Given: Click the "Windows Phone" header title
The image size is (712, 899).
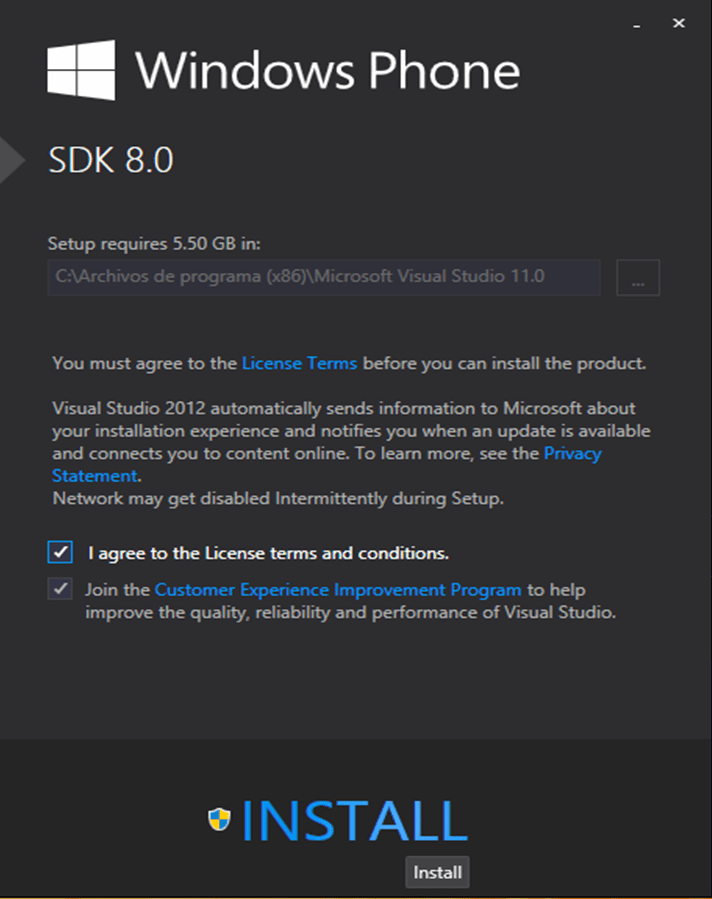Looking at the screenshot, I should click(x=331, y=71).
